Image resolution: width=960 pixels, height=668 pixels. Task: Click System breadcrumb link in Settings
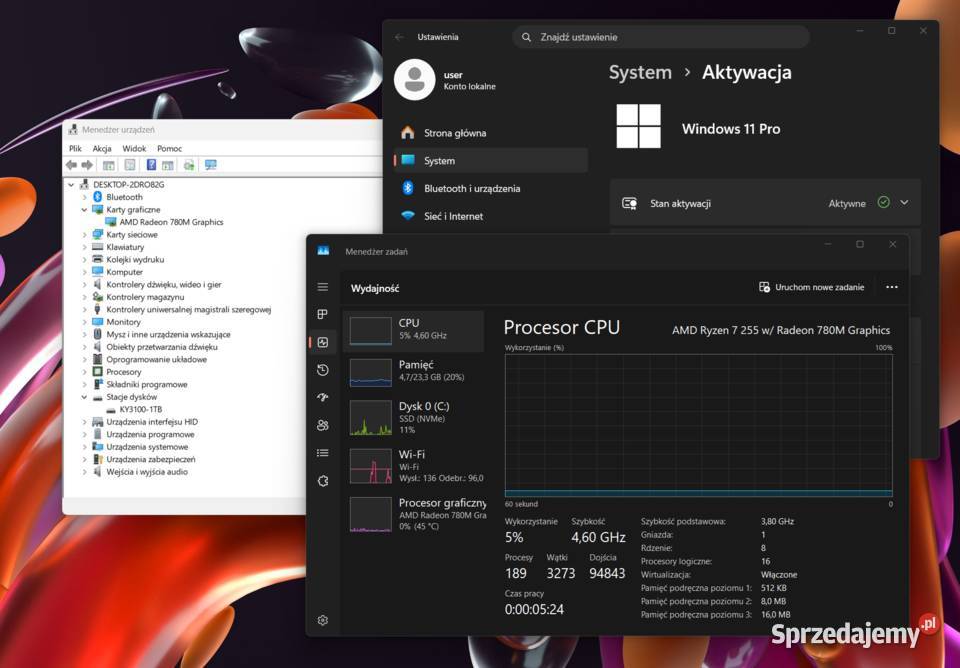640,72
